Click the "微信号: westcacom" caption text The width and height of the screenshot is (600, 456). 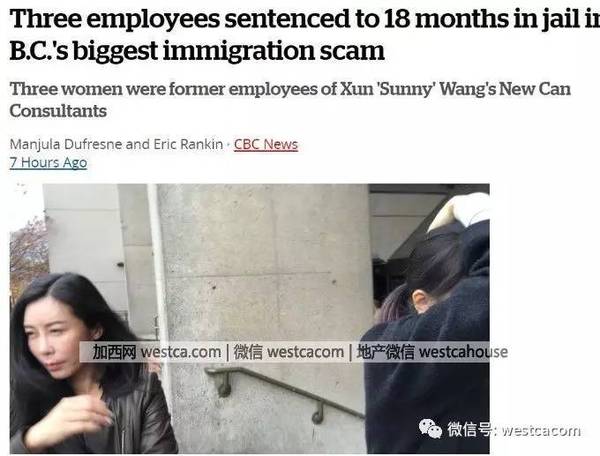click(x=514, y=429)
